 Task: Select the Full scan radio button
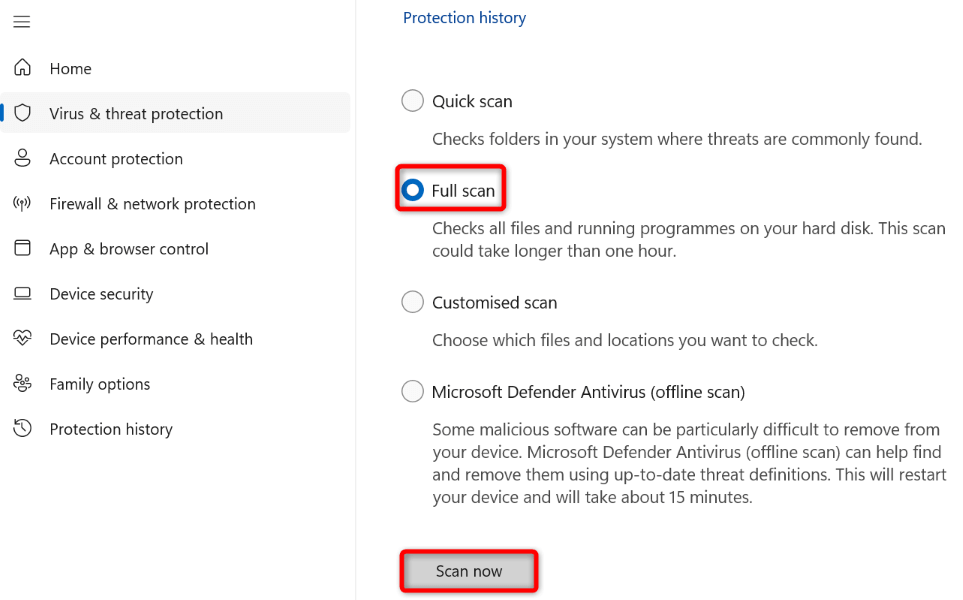coord(412,190)
